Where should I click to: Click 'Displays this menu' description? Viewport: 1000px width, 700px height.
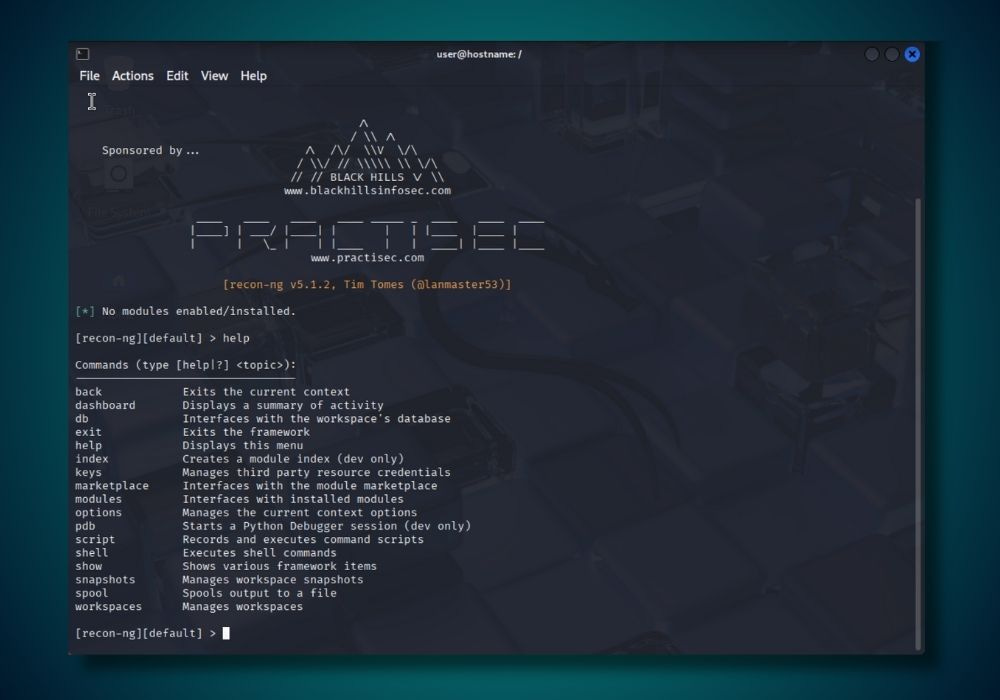[x=243, y=445]
